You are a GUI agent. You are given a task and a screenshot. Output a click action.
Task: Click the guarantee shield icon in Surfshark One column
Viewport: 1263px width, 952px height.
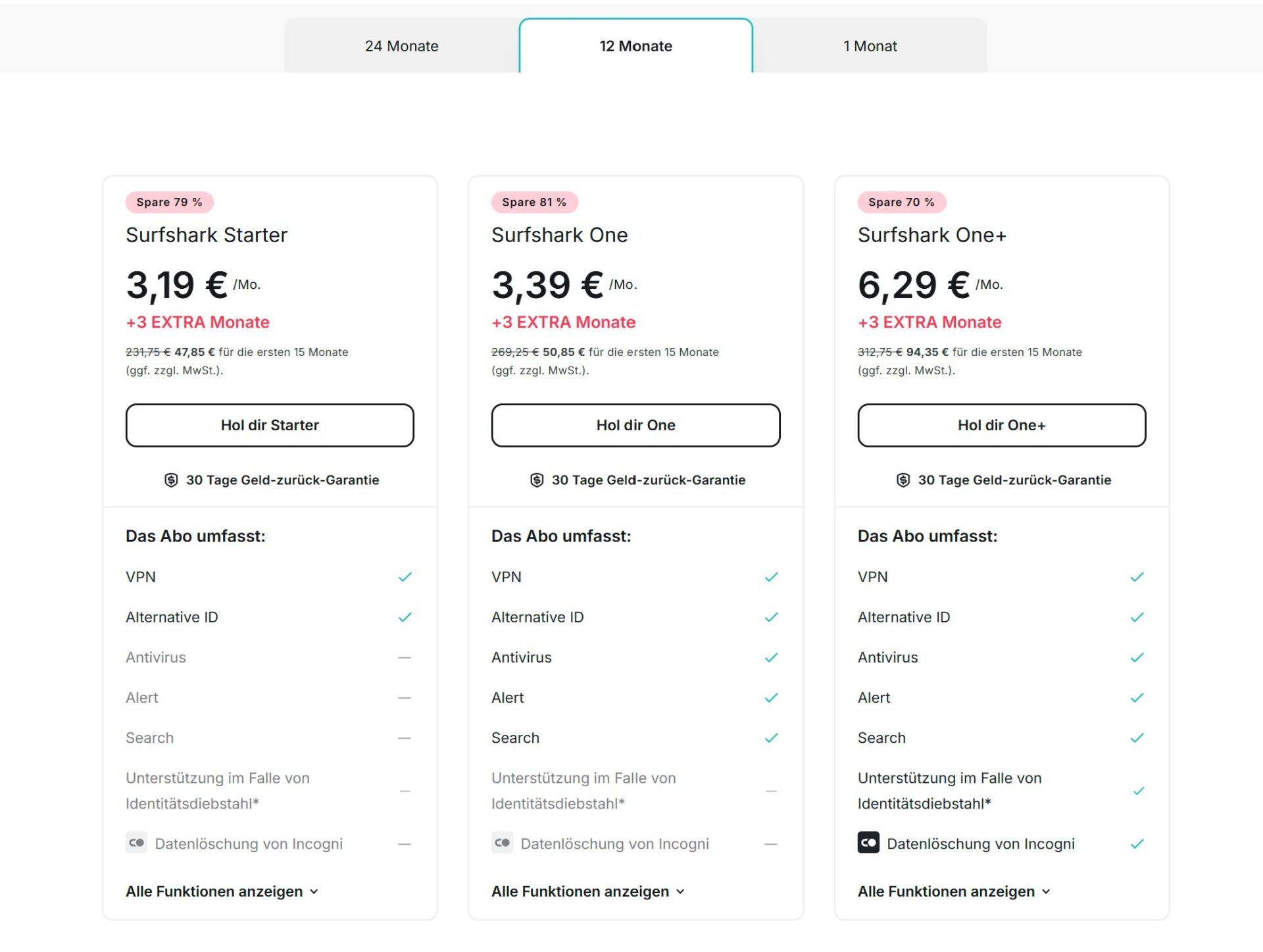(537, 480)
